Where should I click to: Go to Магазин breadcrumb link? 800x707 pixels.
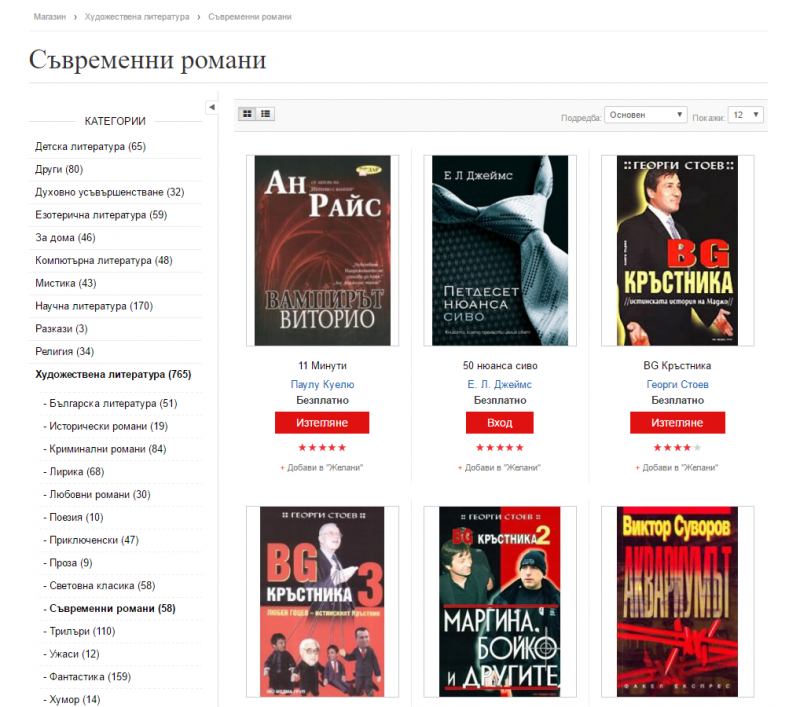(x=49, y=17)
